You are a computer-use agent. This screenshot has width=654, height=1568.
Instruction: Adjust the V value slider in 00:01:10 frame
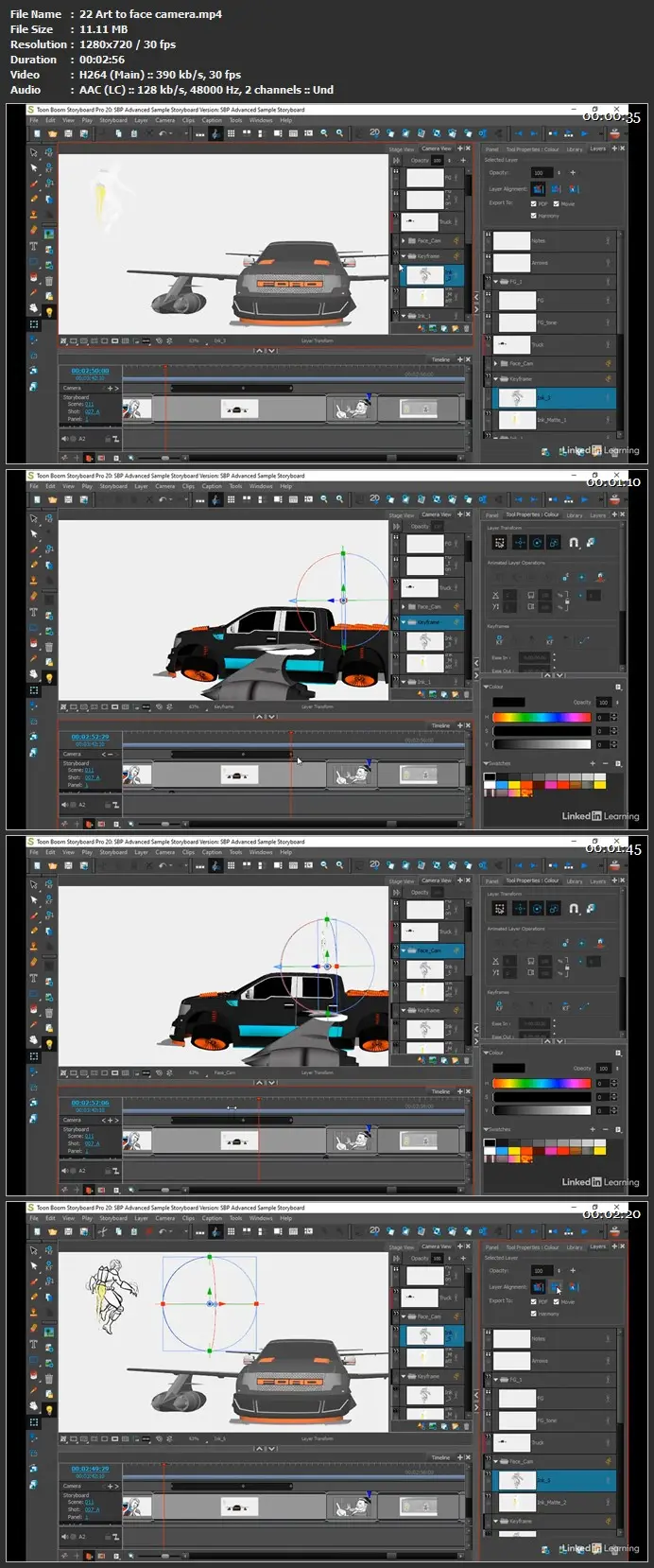[542, 744]
